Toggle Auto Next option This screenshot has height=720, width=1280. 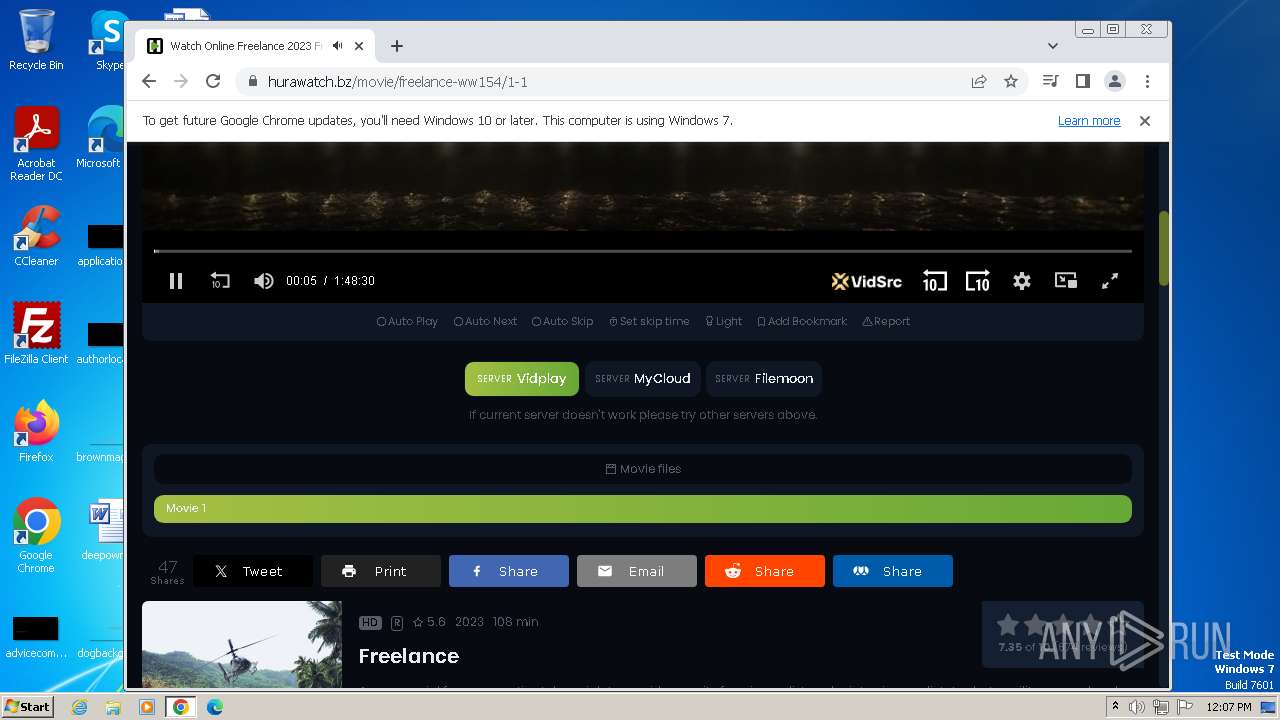point(485,321)
